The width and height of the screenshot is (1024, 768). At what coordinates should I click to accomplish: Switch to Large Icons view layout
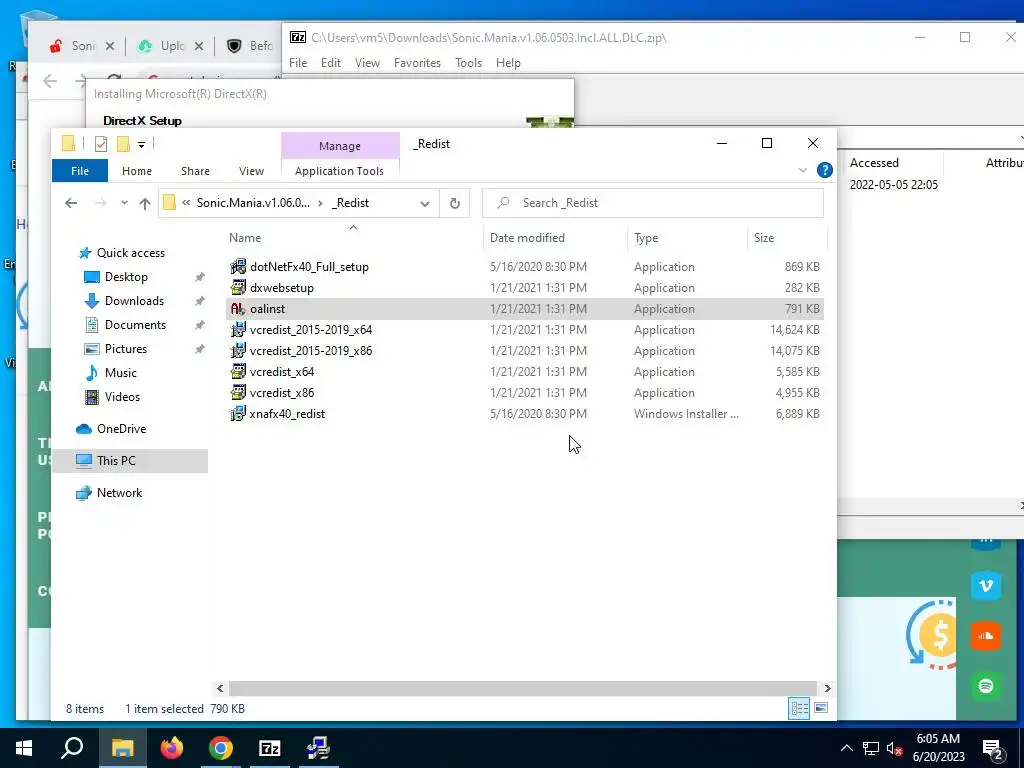[821, 709]
